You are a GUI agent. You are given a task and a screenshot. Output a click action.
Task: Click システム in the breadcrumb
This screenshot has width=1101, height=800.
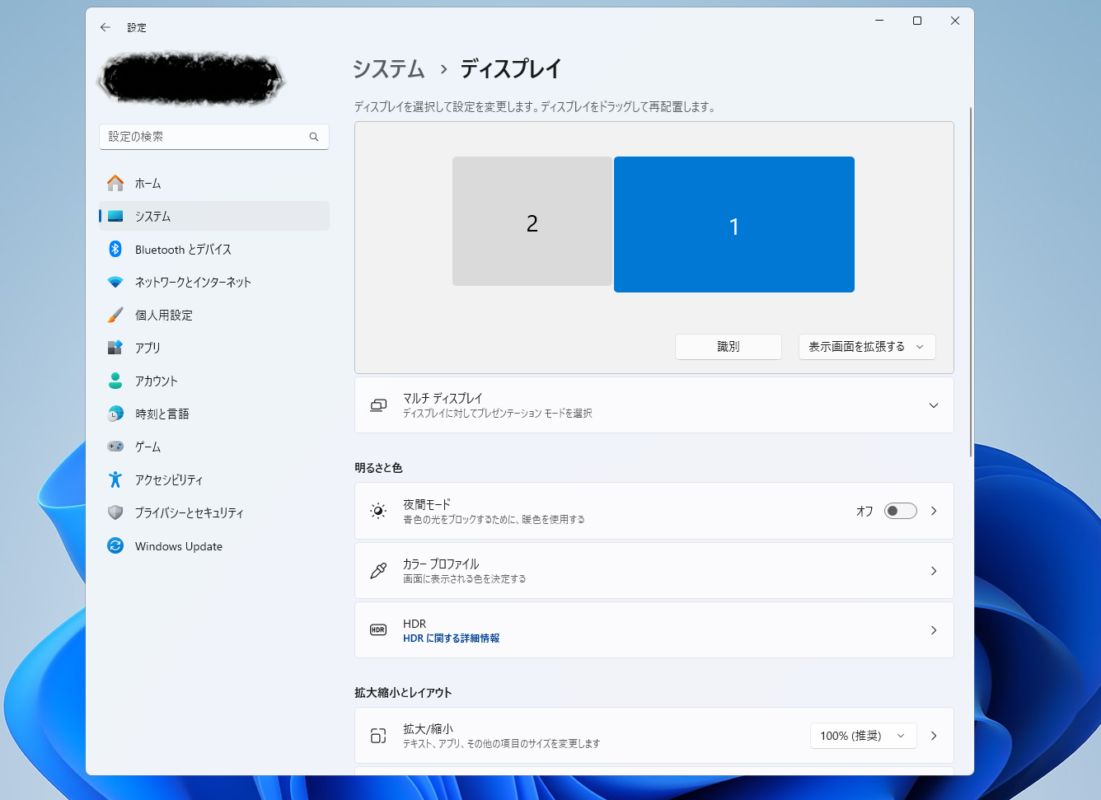(388, 69)
